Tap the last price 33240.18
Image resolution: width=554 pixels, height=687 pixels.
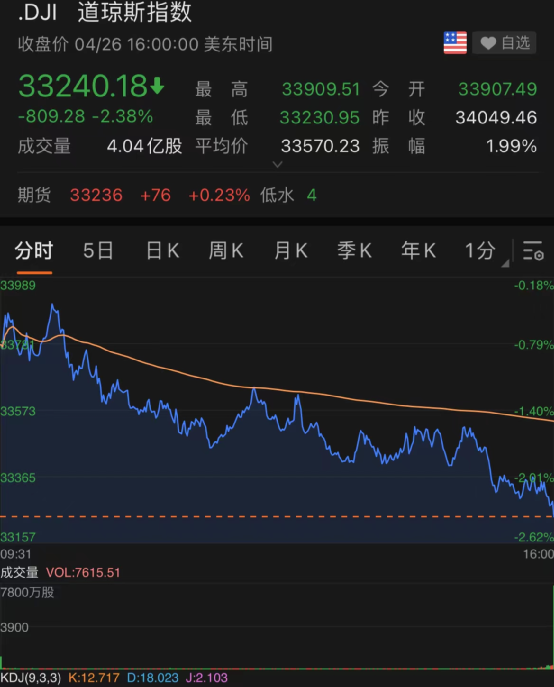[x=83, y=86]
